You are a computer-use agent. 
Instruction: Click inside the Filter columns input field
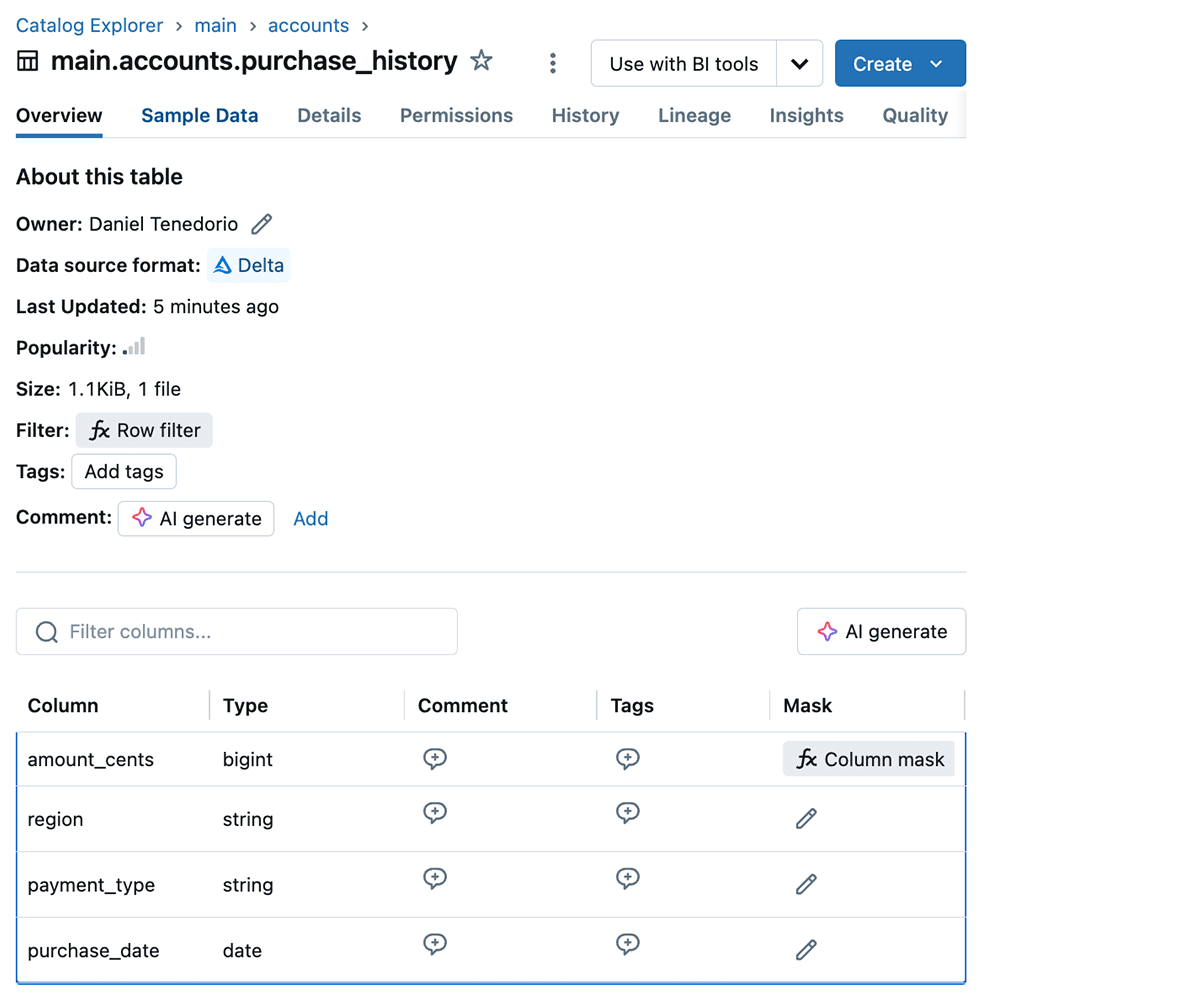click(236, 631)
